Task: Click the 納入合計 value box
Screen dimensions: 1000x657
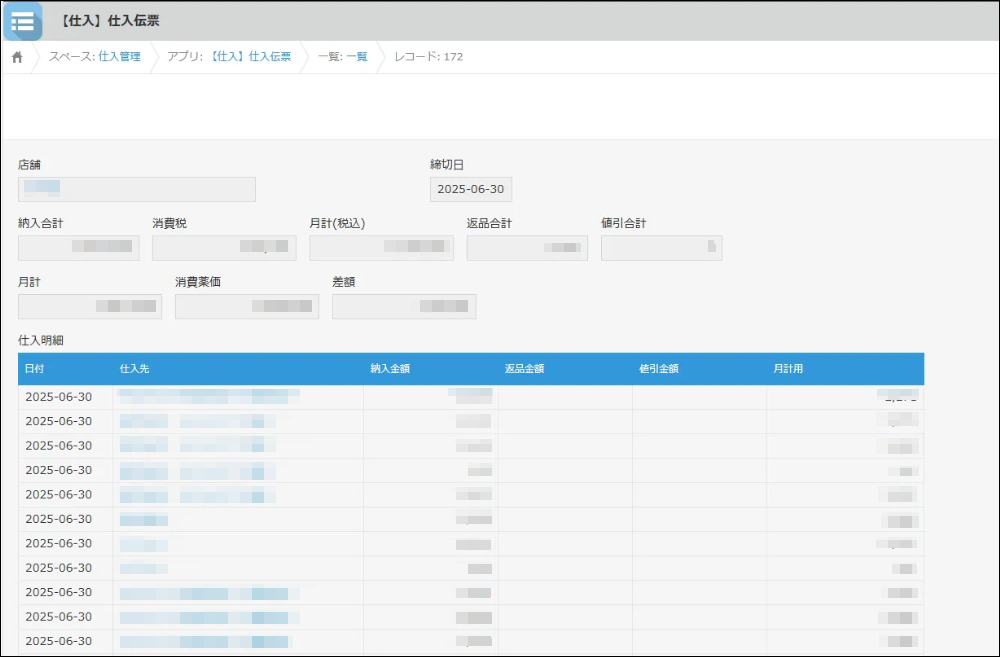Action: point(79,248)
